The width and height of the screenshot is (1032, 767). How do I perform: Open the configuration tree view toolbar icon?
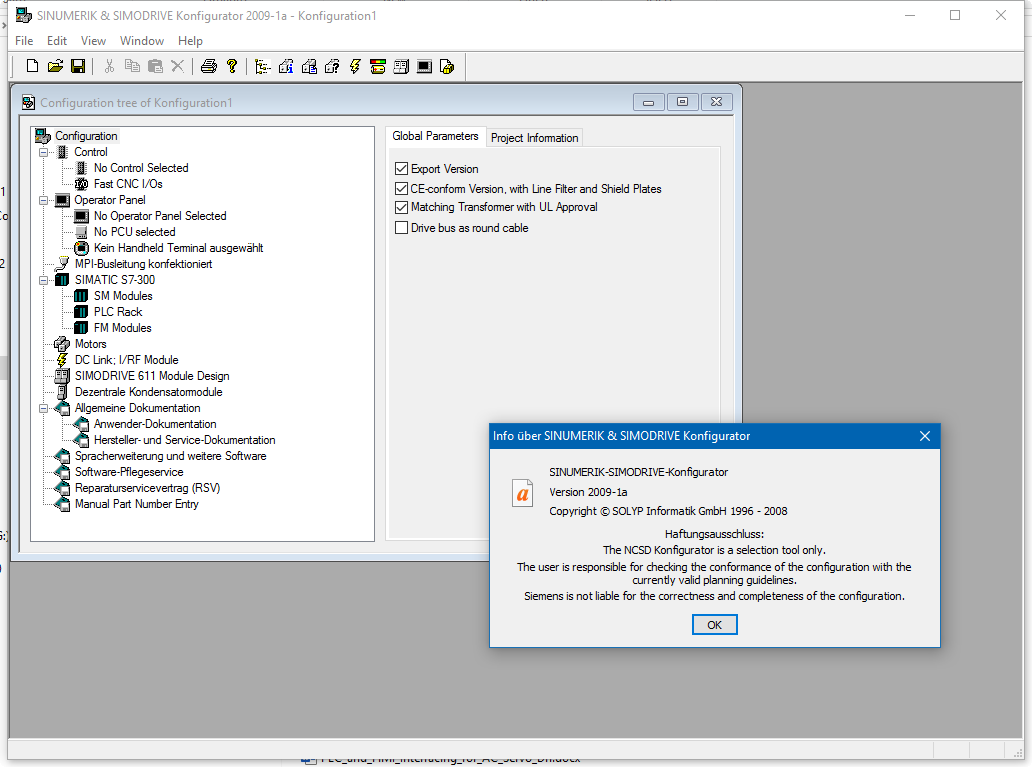[x=263, y=66]
